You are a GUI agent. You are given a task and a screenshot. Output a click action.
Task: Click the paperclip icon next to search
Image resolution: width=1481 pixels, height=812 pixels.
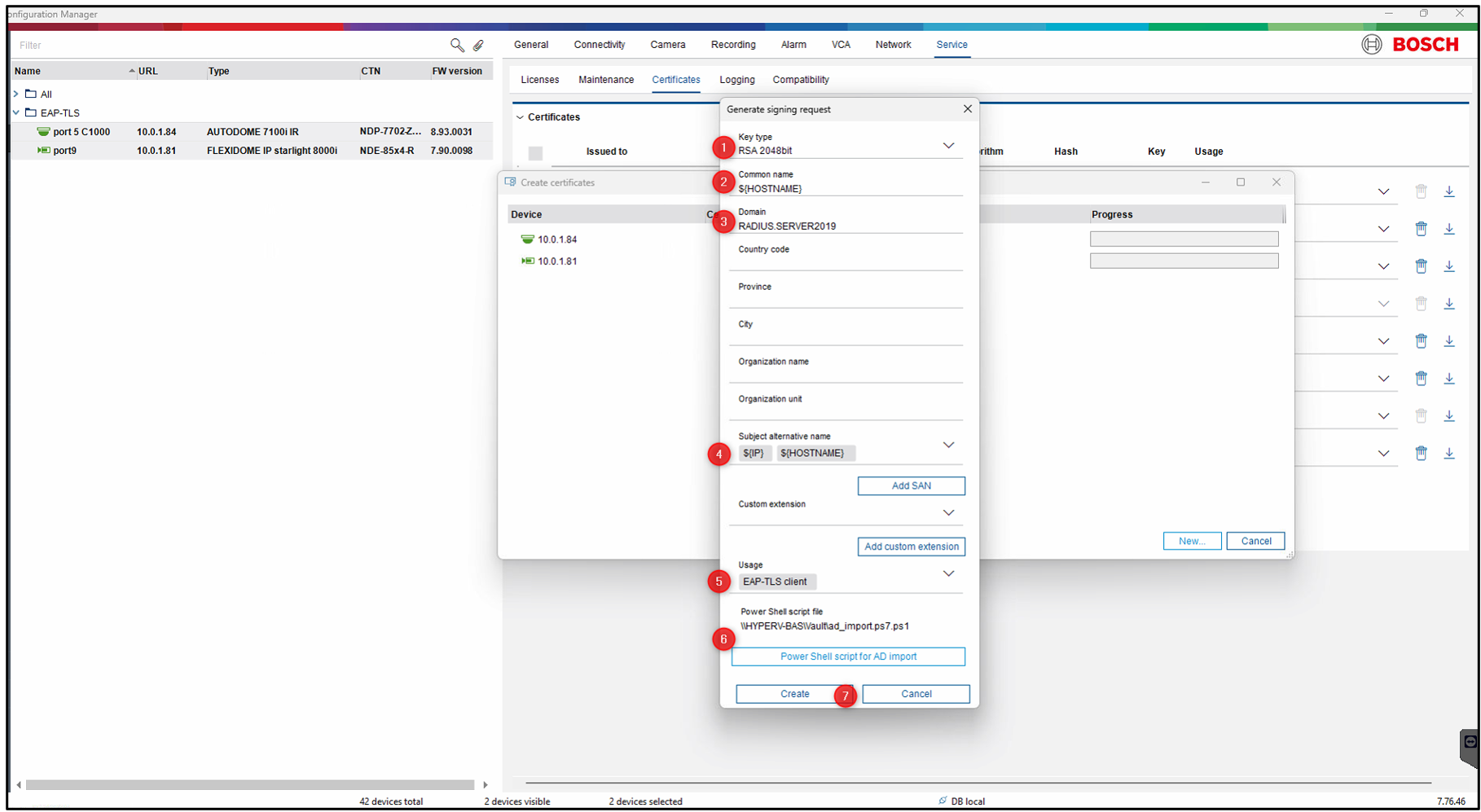click(479, 46)
